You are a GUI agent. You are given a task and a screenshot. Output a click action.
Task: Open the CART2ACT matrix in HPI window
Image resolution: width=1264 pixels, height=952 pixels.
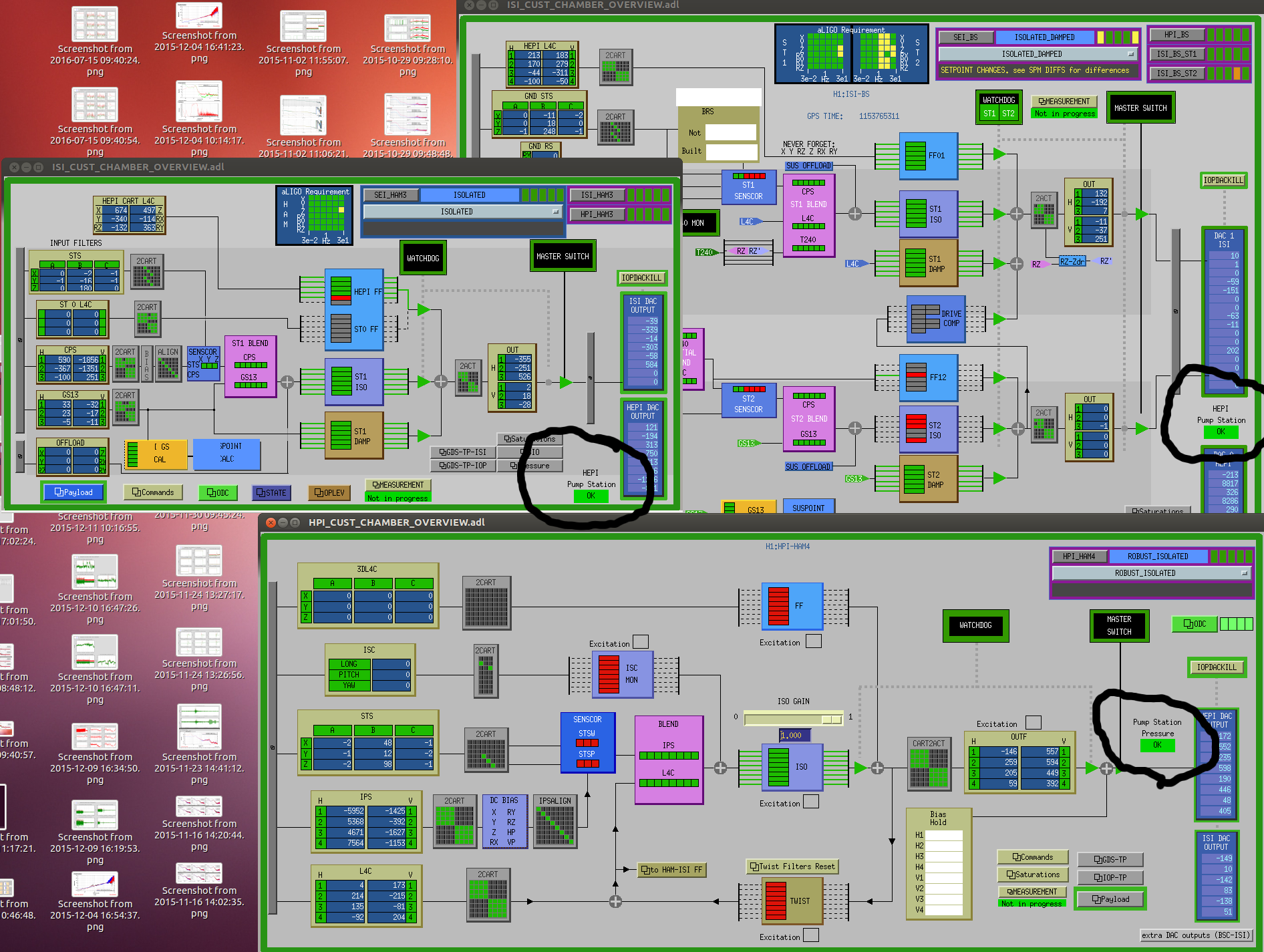point(929,763)
